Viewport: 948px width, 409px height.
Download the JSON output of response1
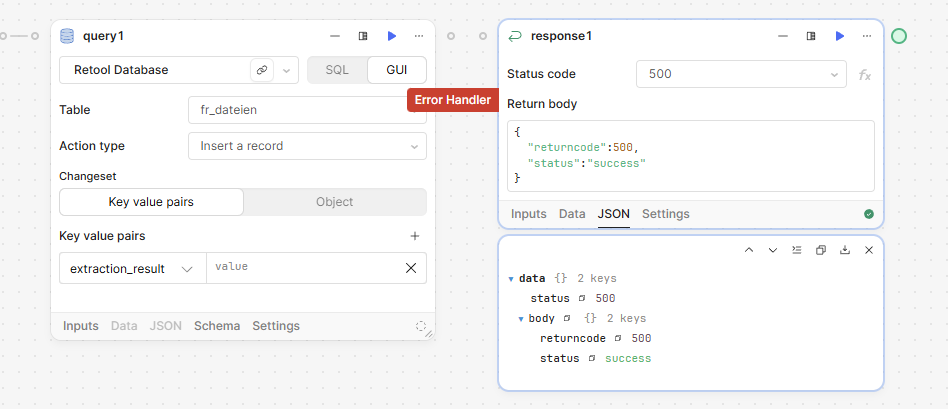[x=845, y=250]
